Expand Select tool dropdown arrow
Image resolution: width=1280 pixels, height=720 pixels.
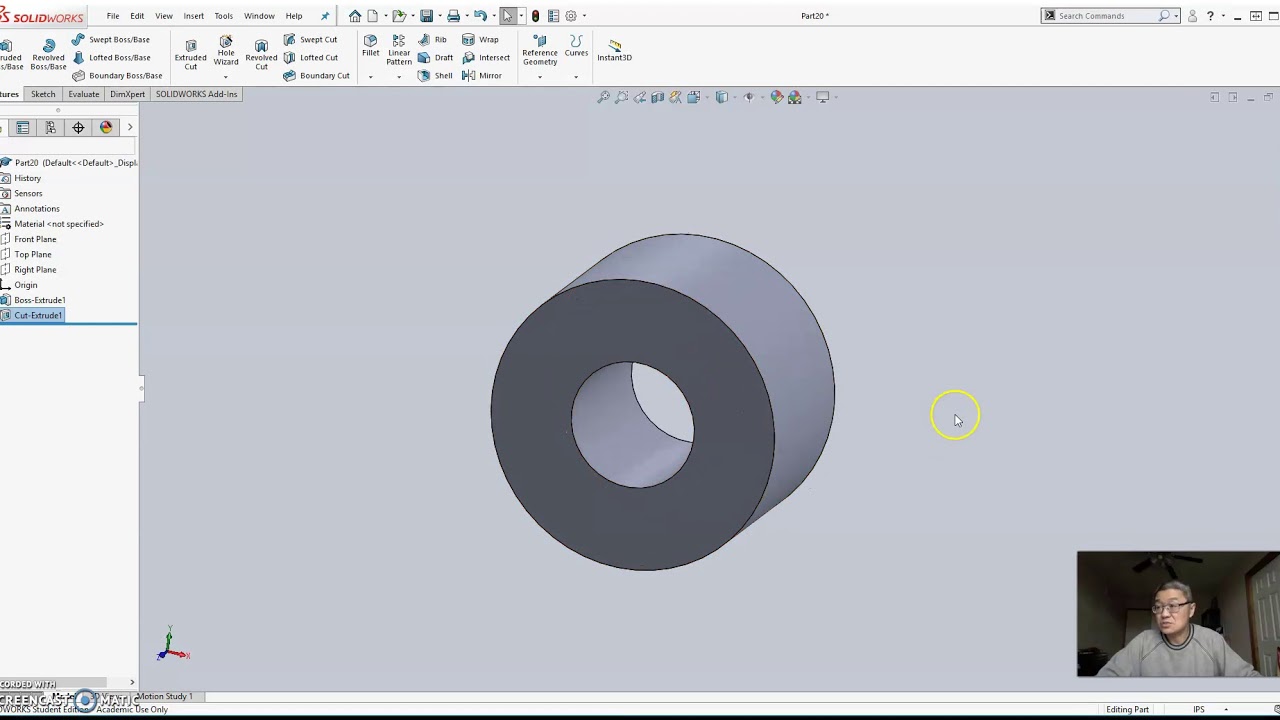point(522,16)
